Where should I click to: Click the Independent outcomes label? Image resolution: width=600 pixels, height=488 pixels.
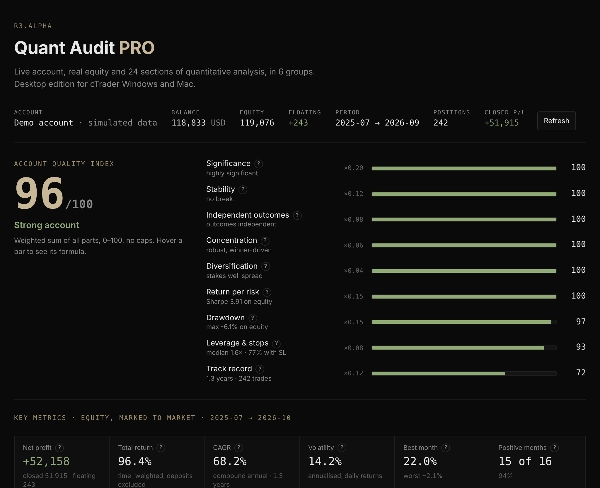(x=248, y=215)
